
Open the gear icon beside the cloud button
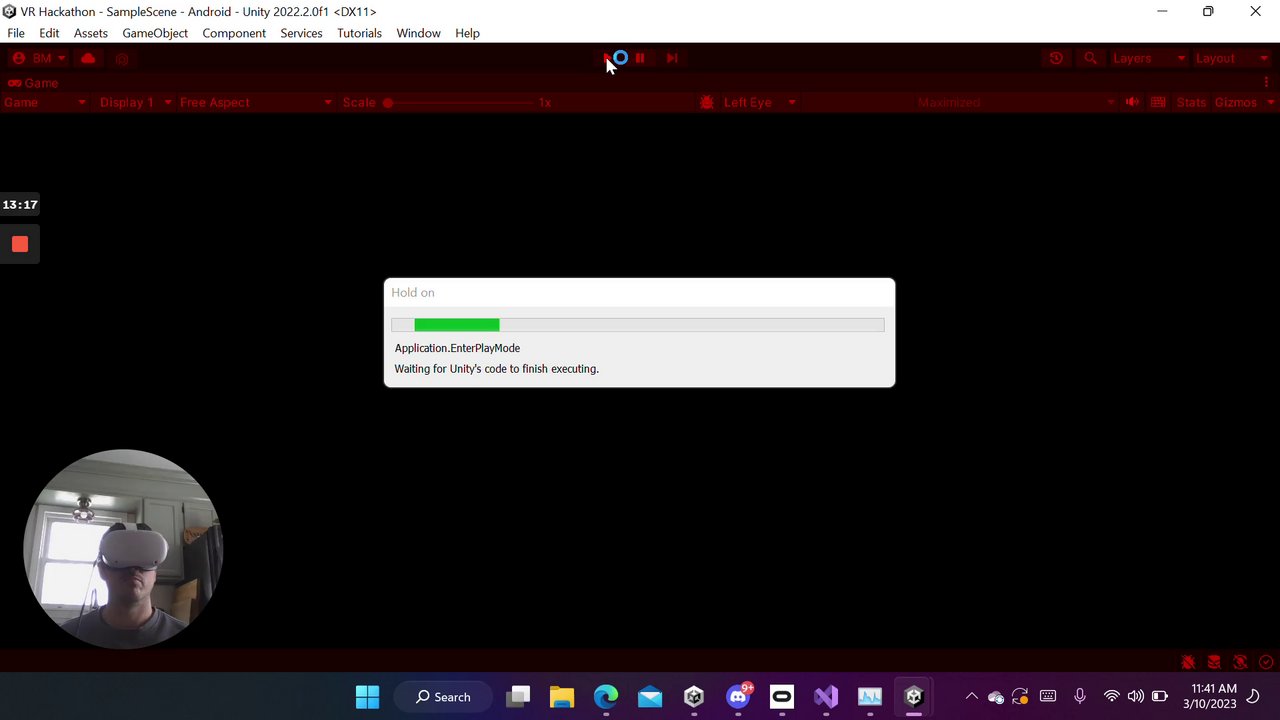click(122, 59)
